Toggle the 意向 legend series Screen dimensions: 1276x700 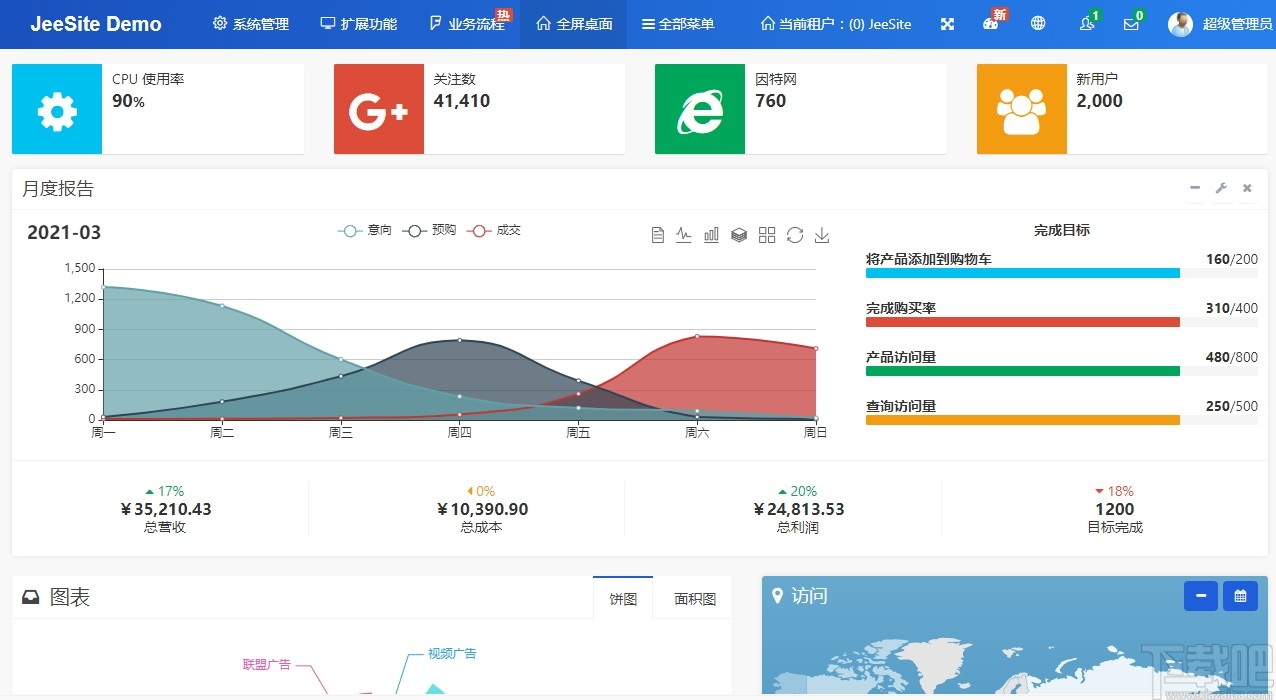pyautogui.click(x=364, y=230)
